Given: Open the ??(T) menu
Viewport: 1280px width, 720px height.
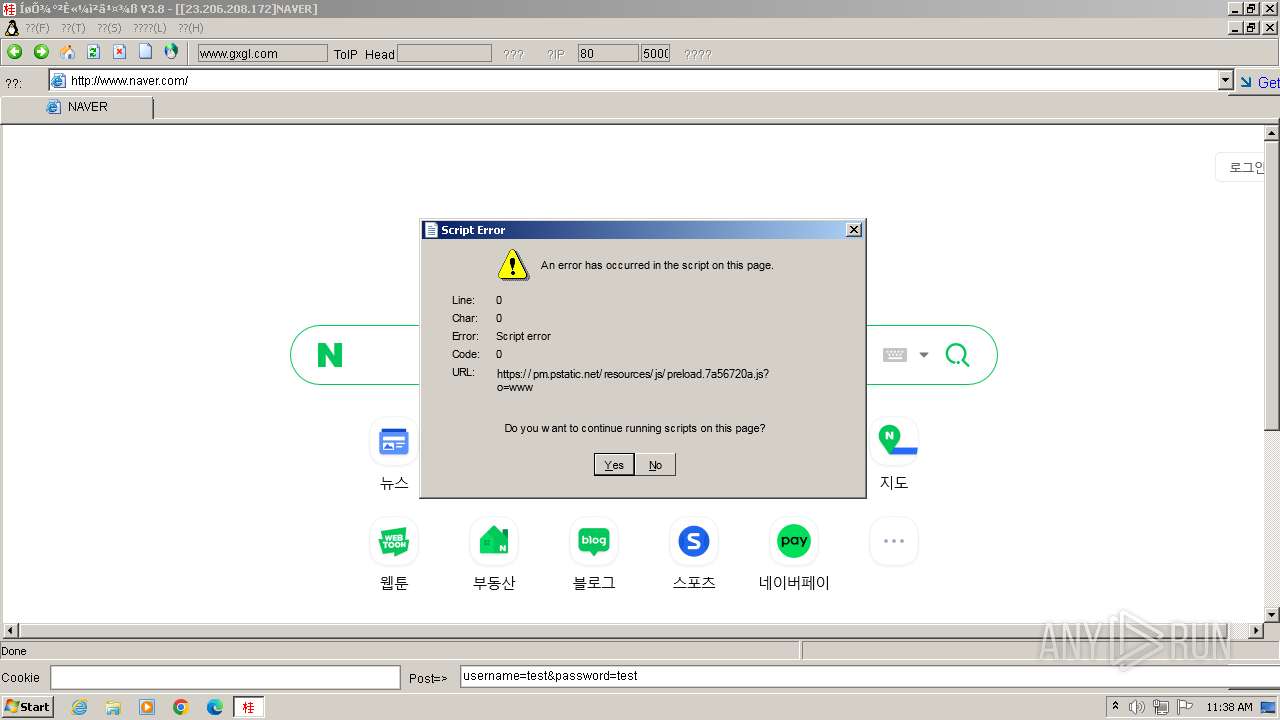Looking at the screenshot, I should click(73, 28).
